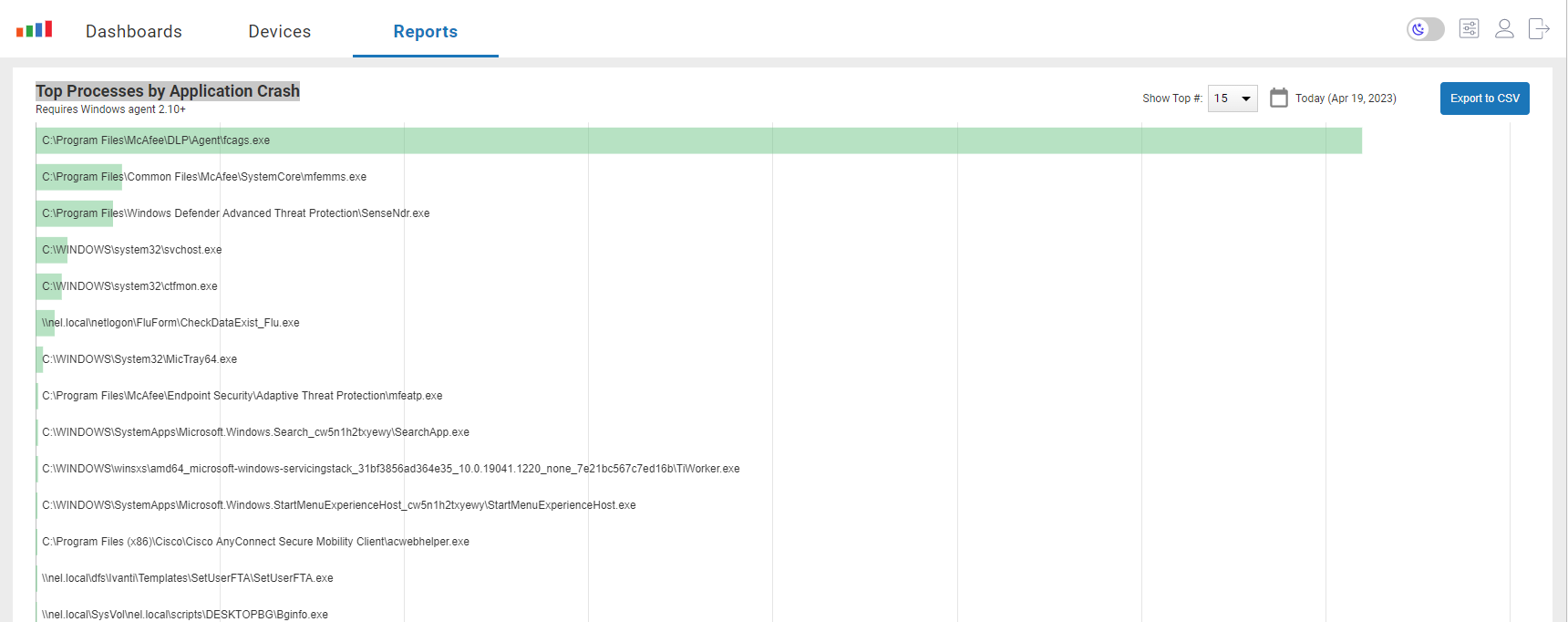Open the calendar date picker icon

[x=1279, y=98]
